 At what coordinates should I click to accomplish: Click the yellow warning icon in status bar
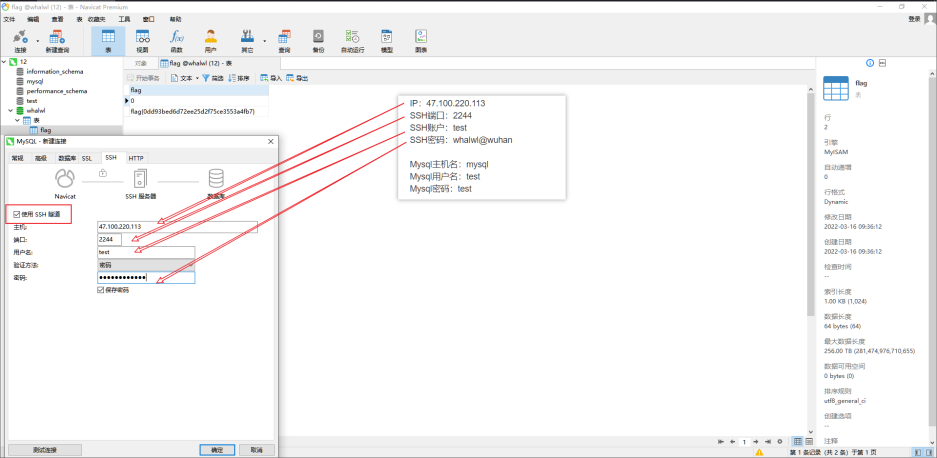pyautogui.click(x=759, y=453)
